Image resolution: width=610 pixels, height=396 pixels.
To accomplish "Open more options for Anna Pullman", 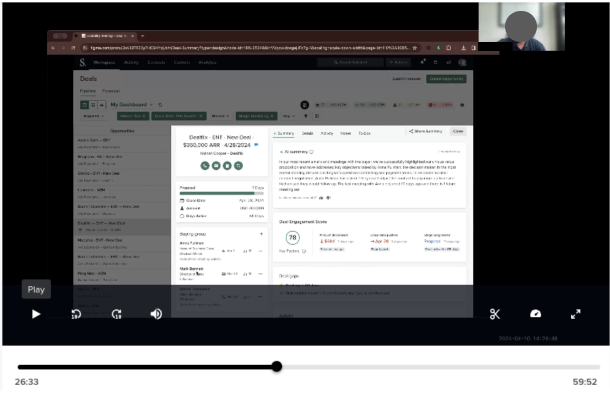I will pos(260,251).
